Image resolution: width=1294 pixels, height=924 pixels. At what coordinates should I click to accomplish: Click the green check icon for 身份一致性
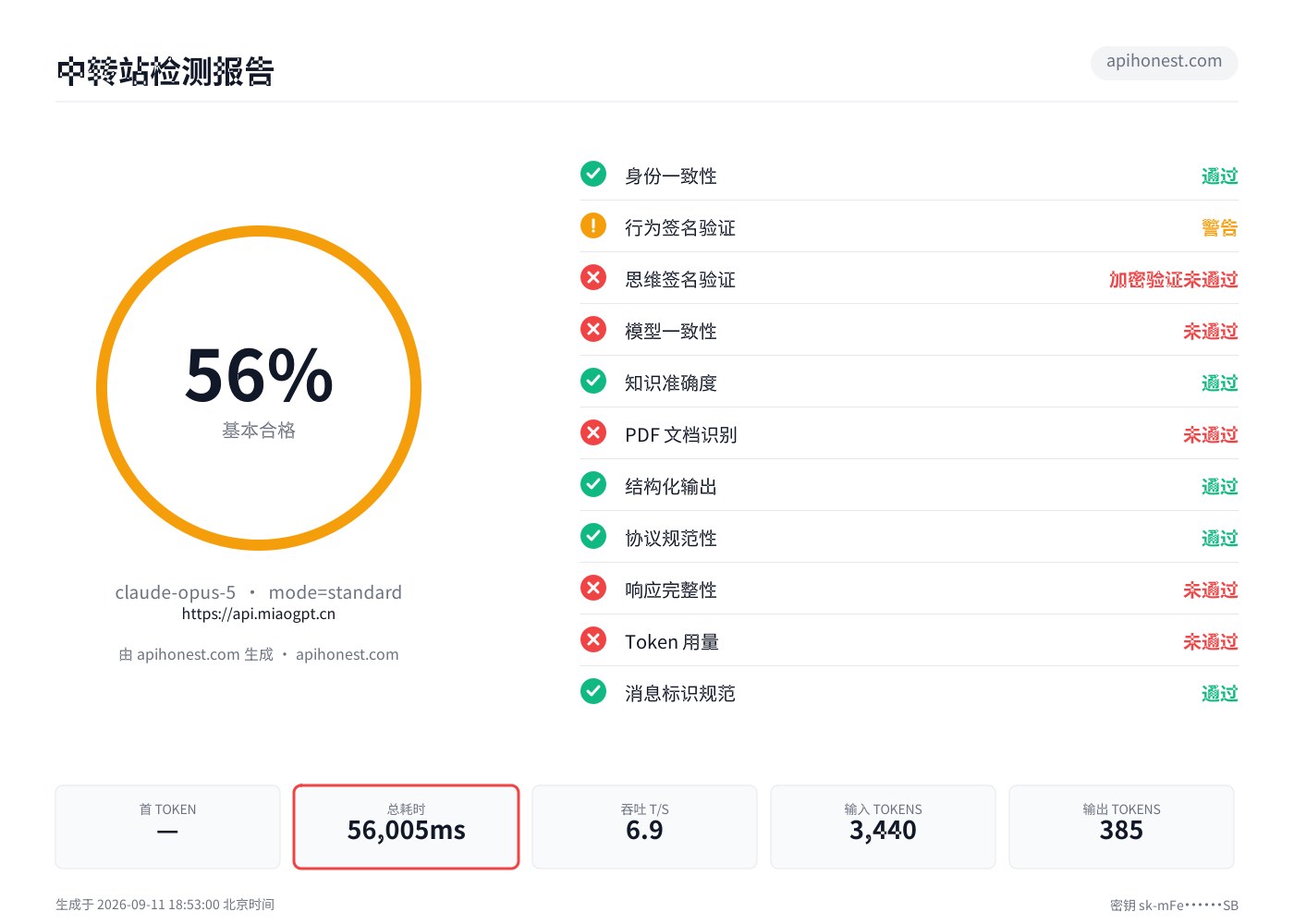(x=593, y=174)
